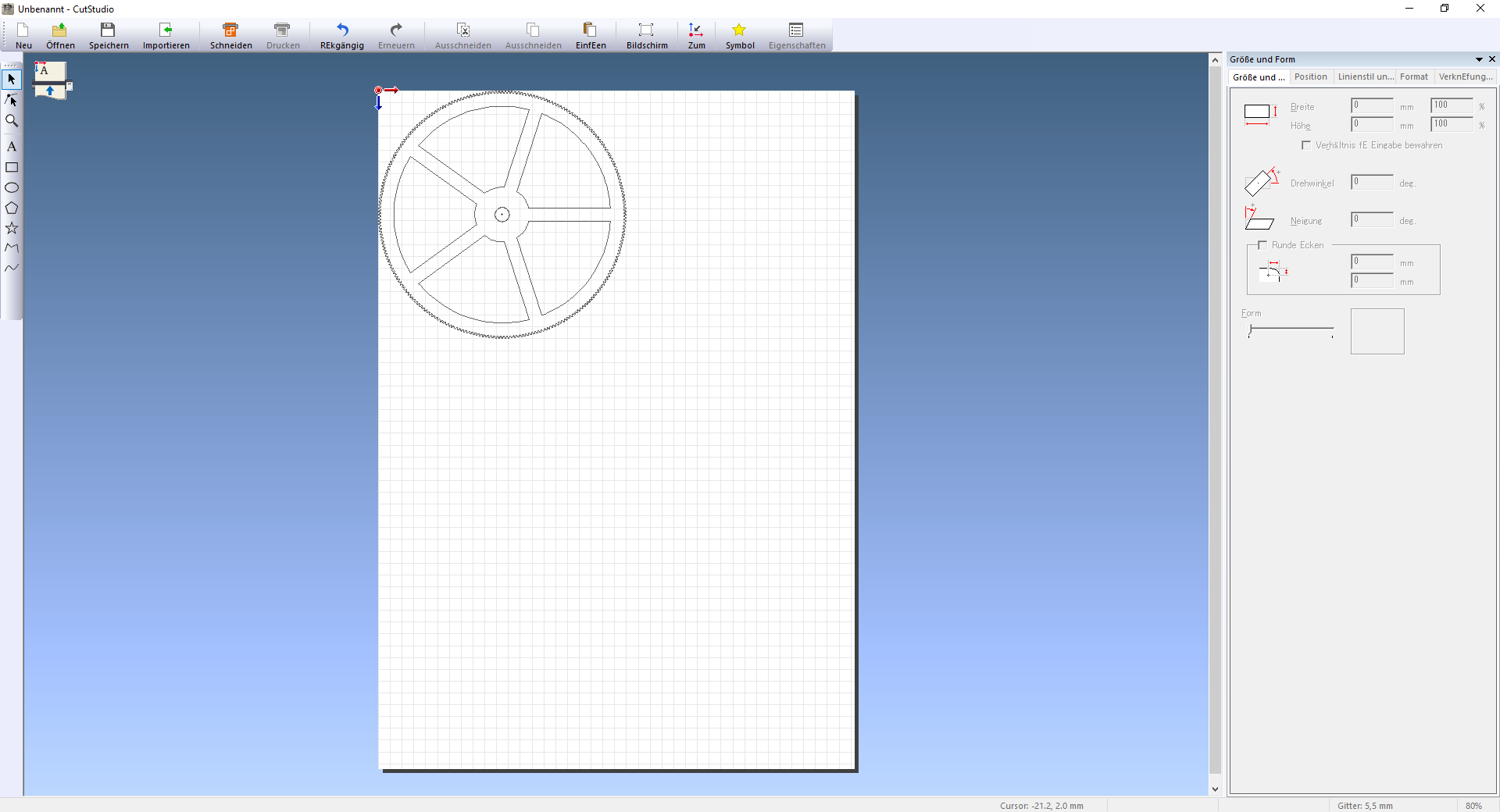Click the 80% zoom status entry

pos(1473,806)
